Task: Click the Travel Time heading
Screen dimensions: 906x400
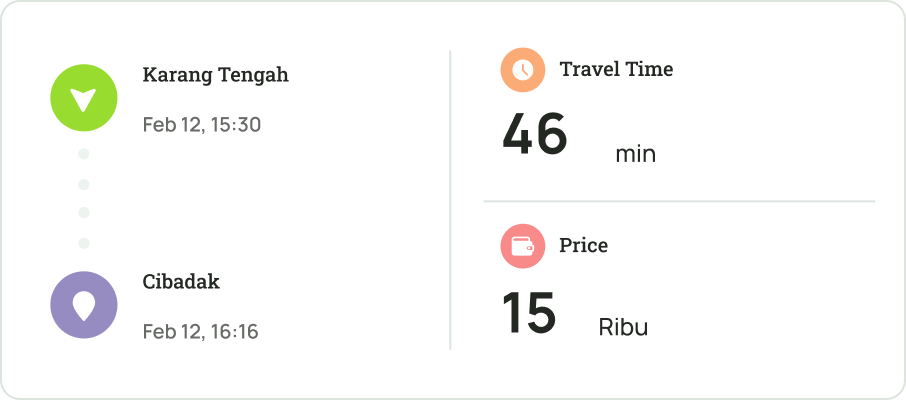Action: (x=616, y=69)
